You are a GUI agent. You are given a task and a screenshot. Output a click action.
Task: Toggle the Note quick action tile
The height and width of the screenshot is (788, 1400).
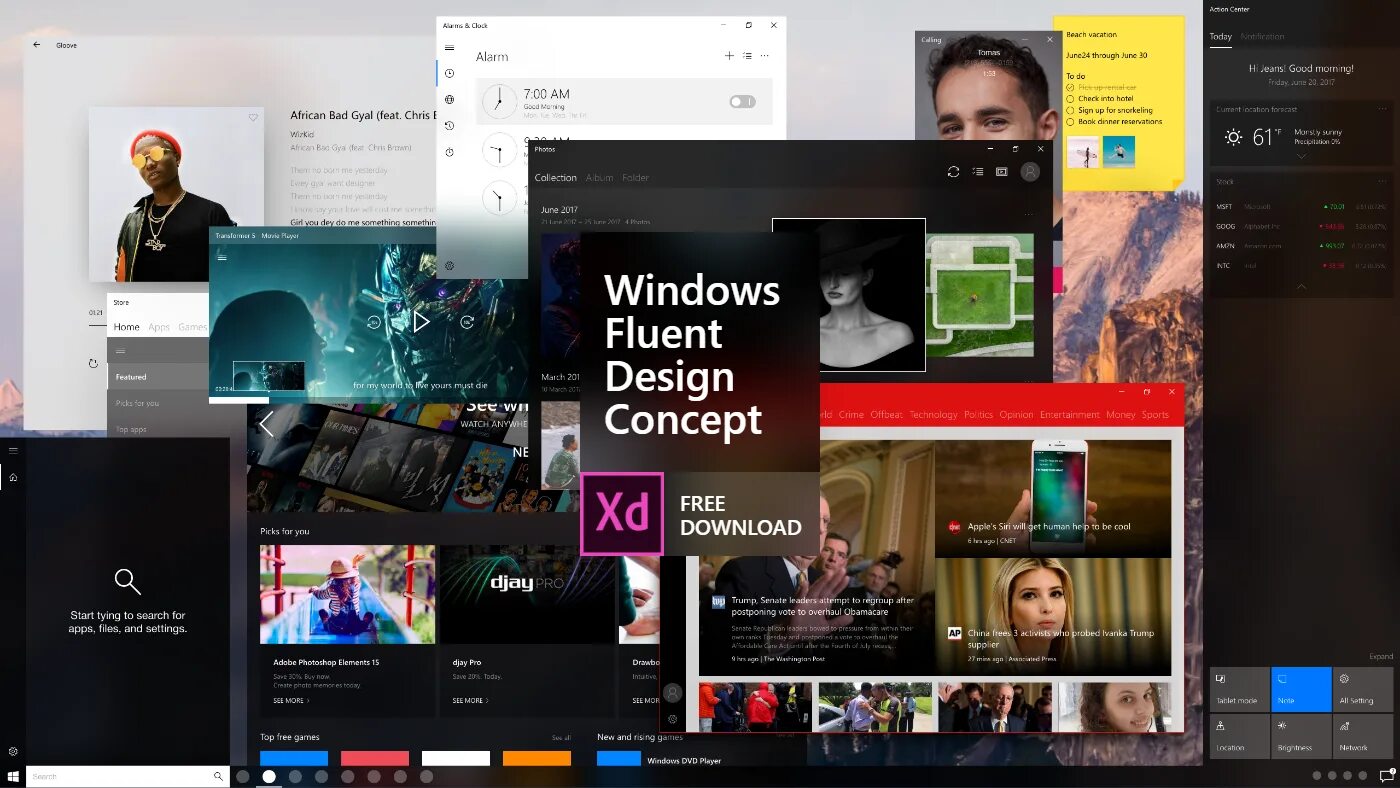pyautogui.click(x=1301, y=689)
